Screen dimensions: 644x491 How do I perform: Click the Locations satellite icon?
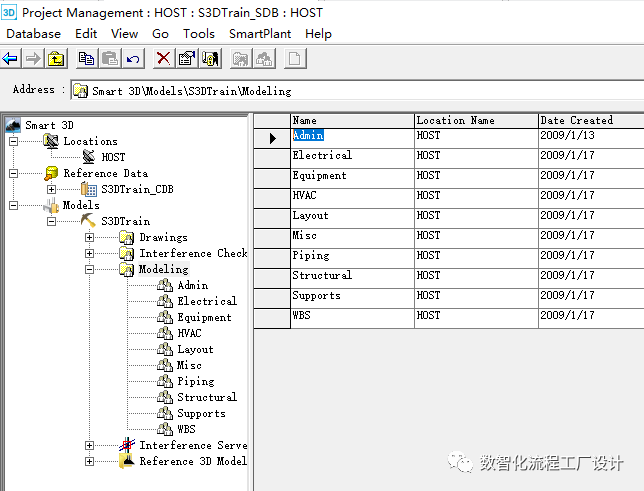tap(51, 141)
